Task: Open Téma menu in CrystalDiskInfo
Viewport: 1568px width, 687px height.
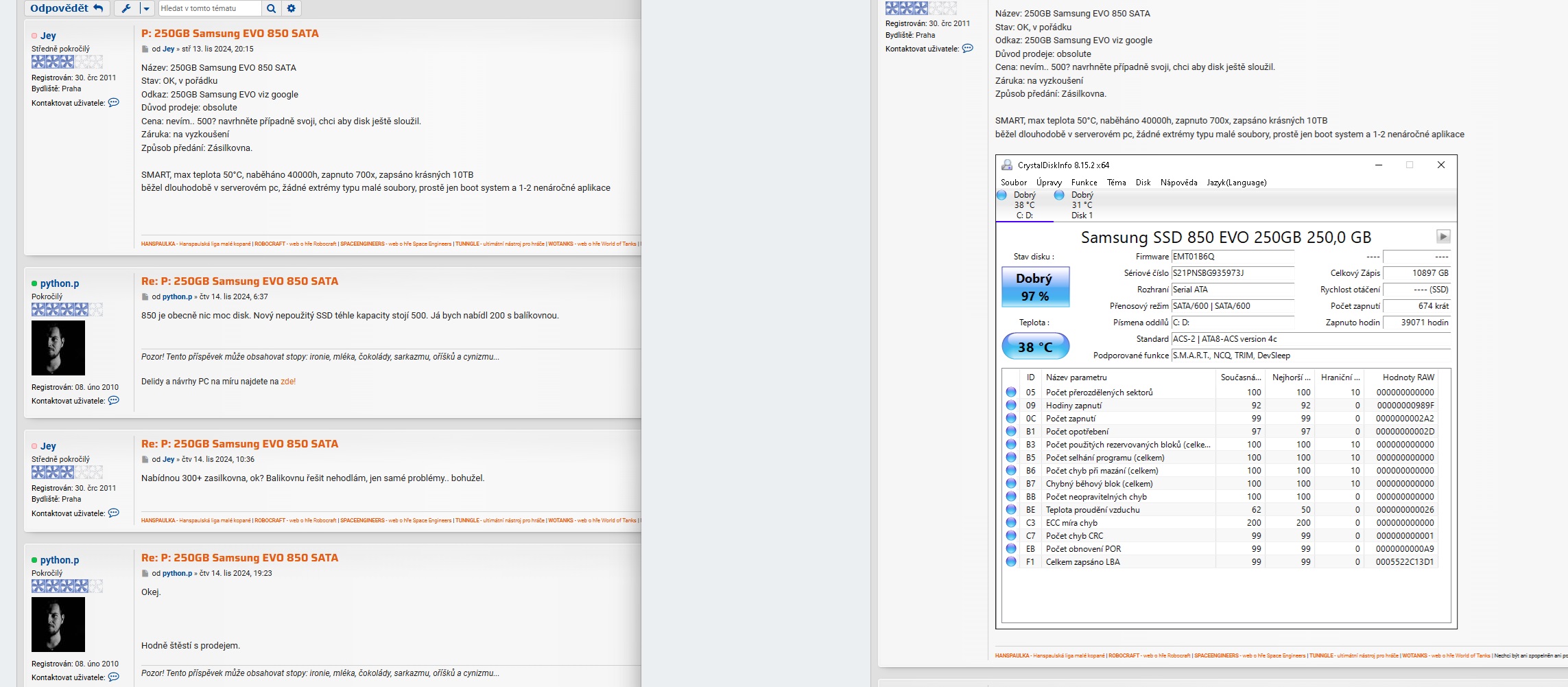Action: pos(1117,183)
